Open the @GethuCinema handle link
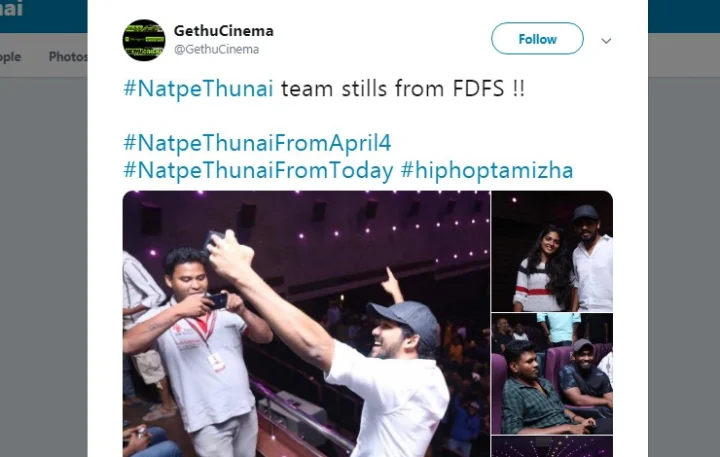Screen dimensions: 720x457 point(216,49)
